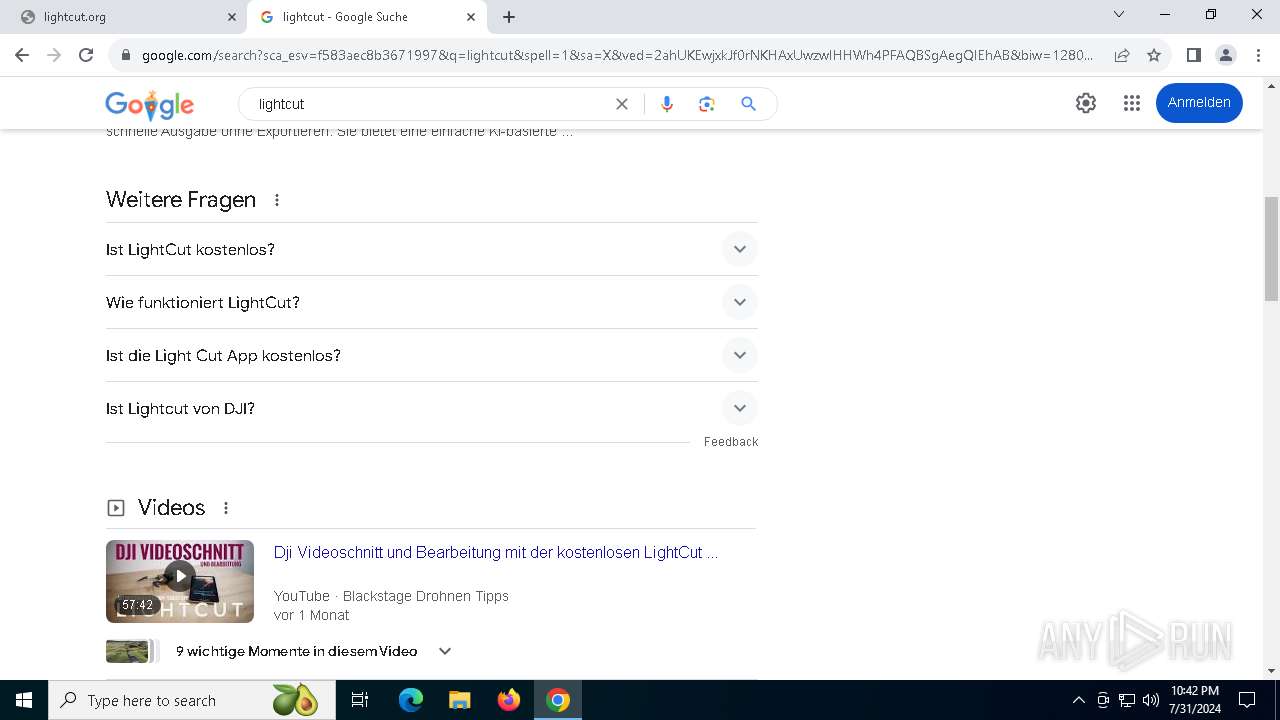Viewport: 1280px width, 720px height.
Task: Click the Google search box with lightcut
Action: [x=430, y=104]
